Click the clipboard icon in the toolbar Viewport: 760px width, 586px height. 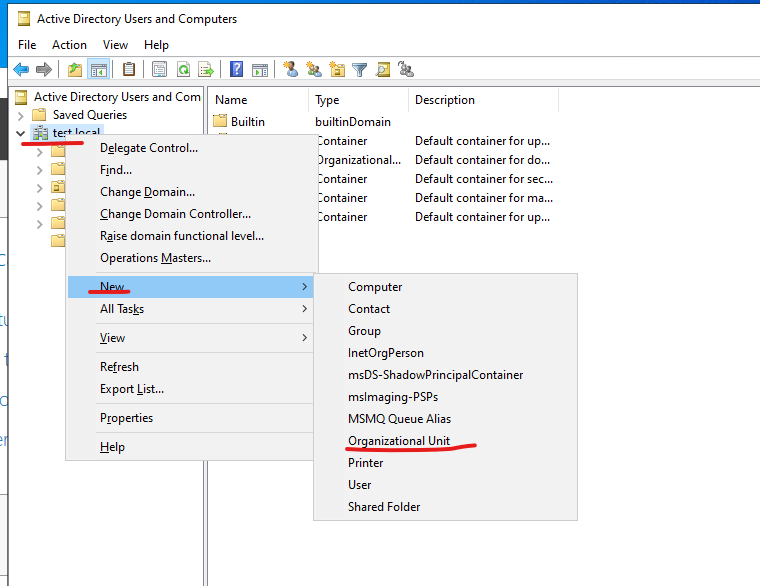[129, 70]
